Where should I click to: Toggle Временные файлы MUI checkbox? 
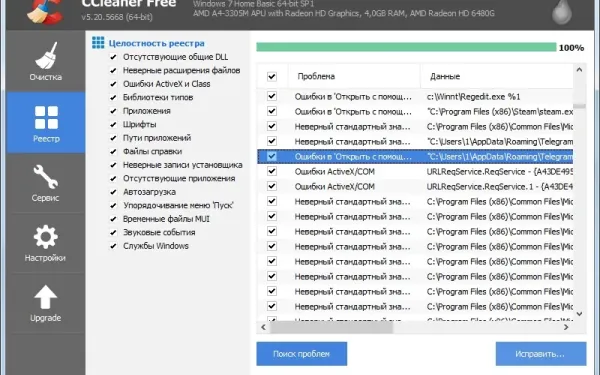coord(113,219)
